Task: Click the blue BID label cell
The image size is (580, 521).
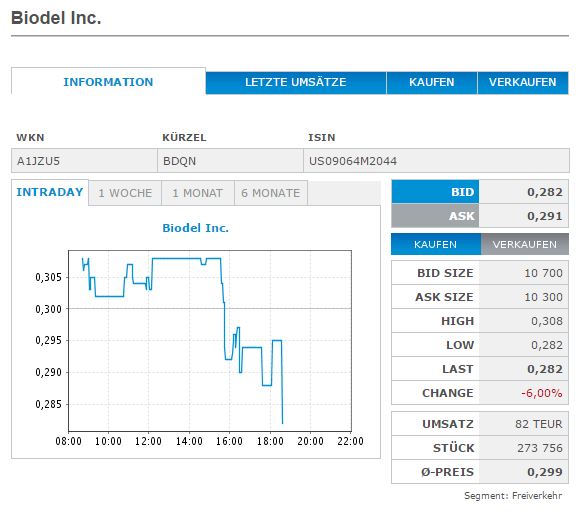Action: (x=435, y=192)
